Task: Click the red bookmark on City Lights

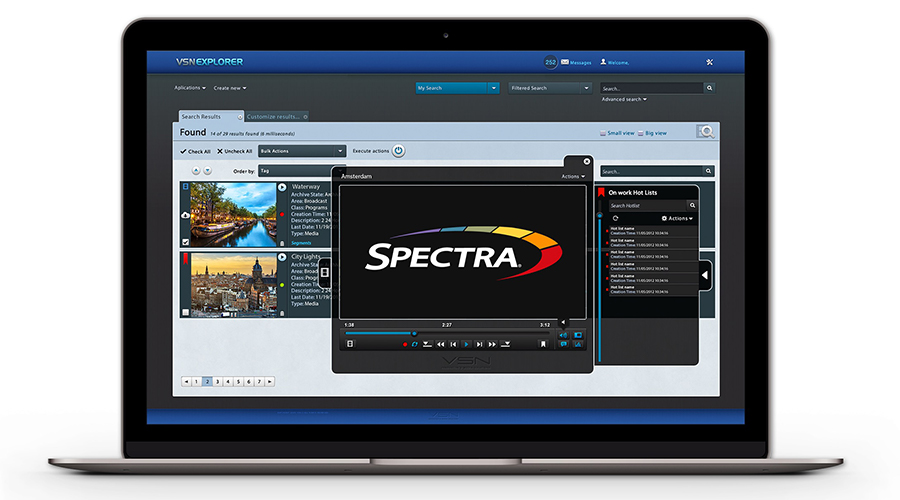Action: [185, 259]
